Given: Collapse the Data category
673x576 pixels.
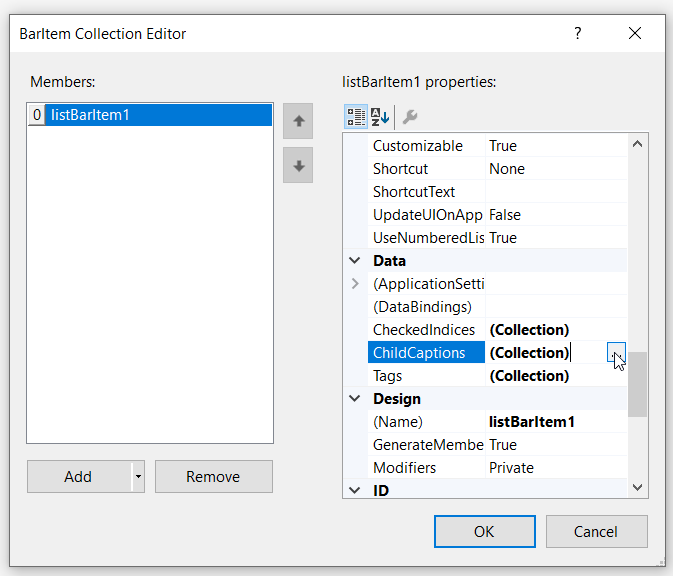Looking at the screenshot, I should click(x=355, y=261).
